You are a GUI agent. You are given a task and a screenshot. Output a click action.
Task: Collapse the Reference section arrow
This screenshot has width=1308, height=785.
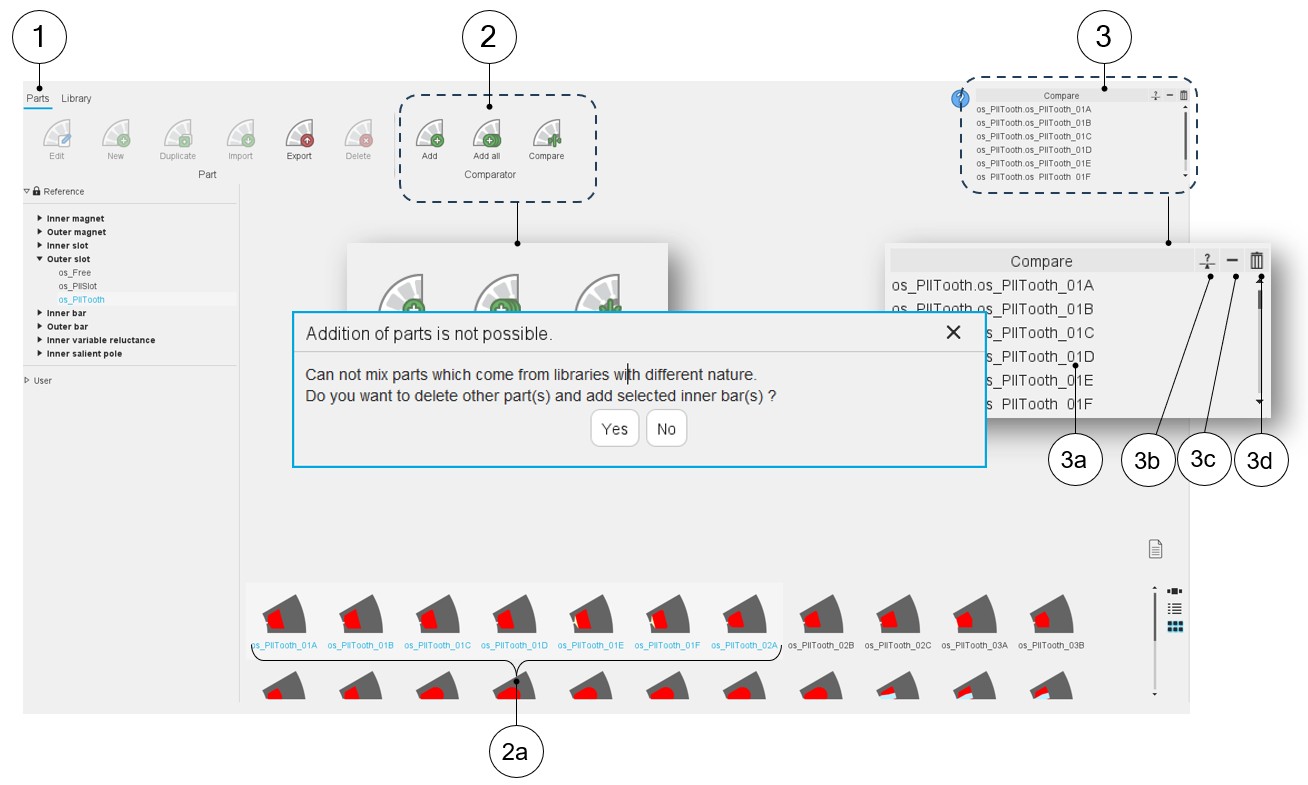click(x=27, y=191)
